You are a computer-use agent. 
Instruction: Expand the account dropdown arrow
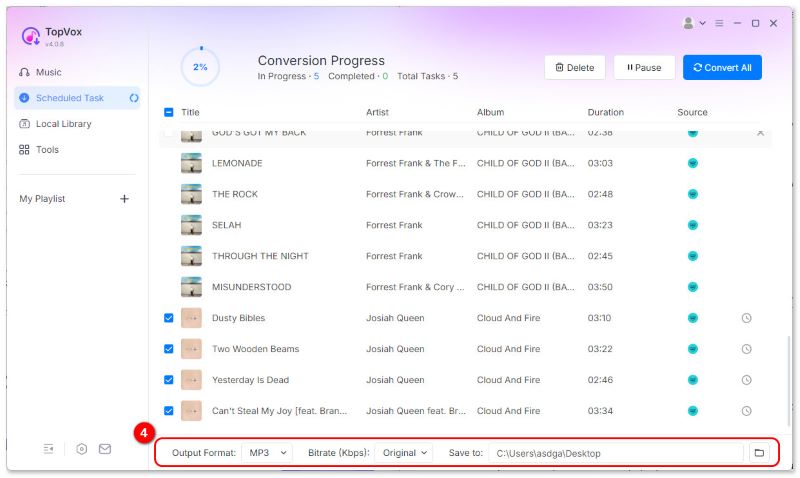703,23
